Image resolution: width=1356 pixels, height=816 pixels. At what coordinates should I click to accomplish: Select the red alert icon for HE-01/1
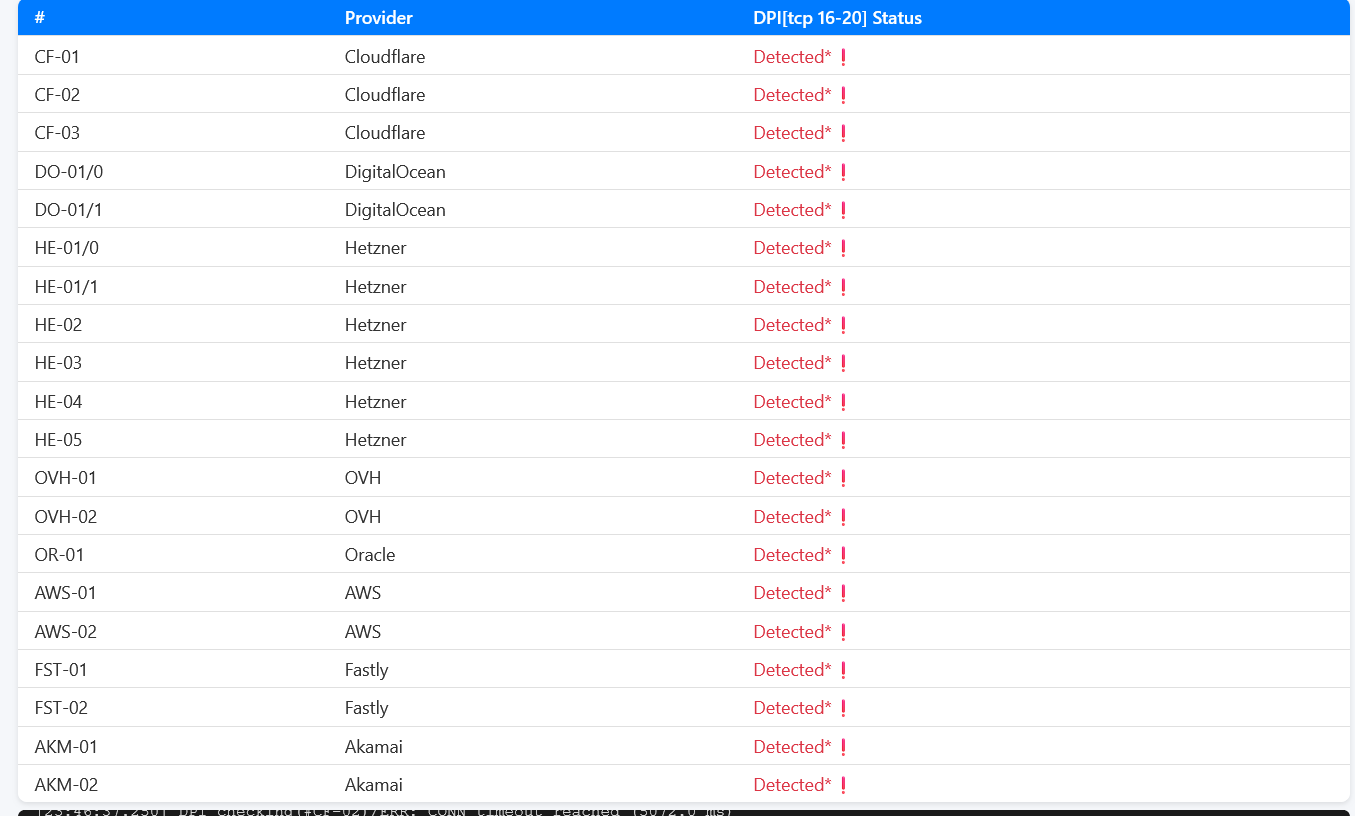(843, 287)
